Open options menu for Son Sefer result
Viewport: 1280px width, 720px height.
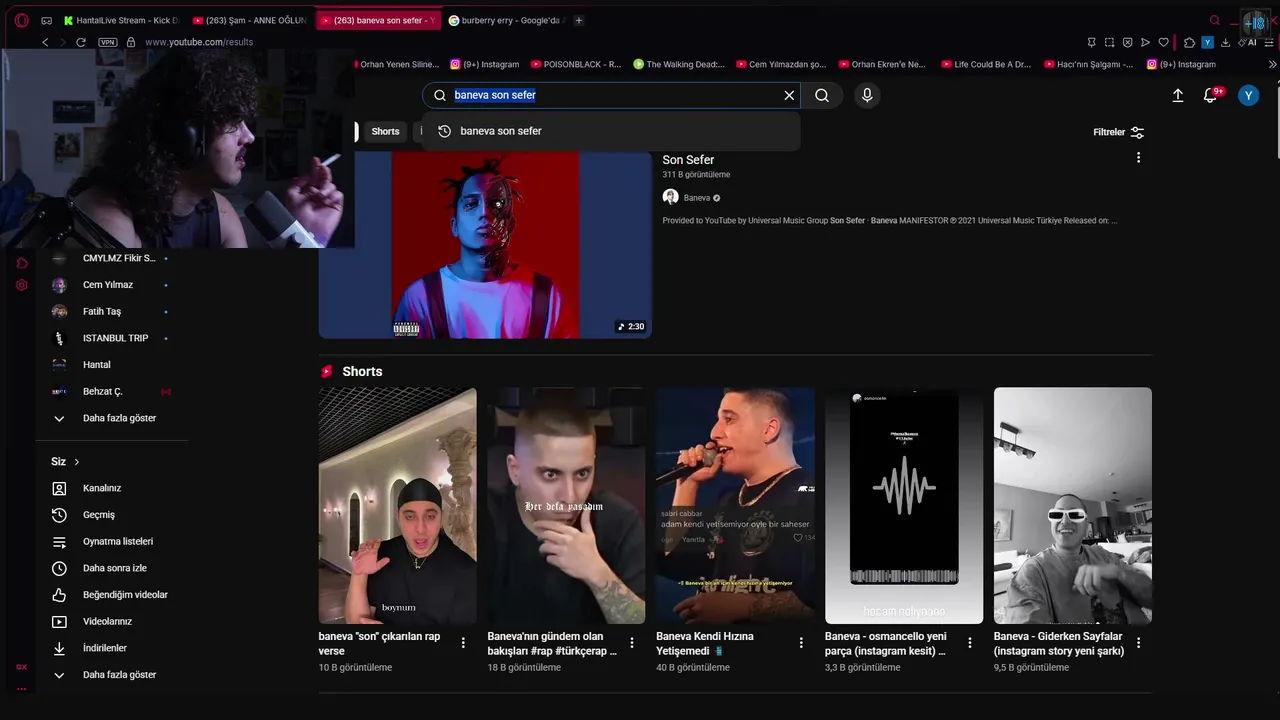(1138, 157)
